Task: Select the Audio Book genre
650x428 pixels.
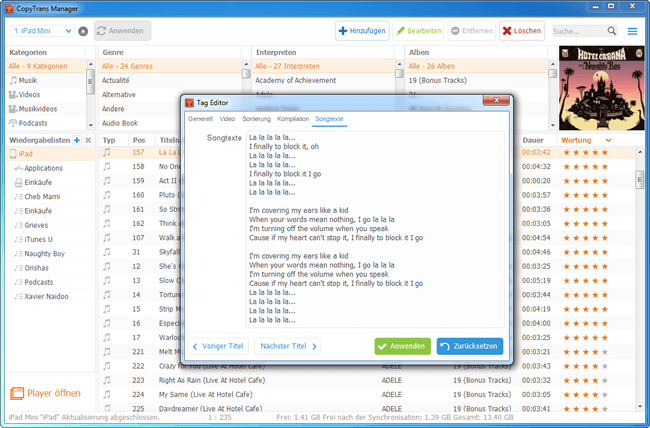Action: click(141, 123)
